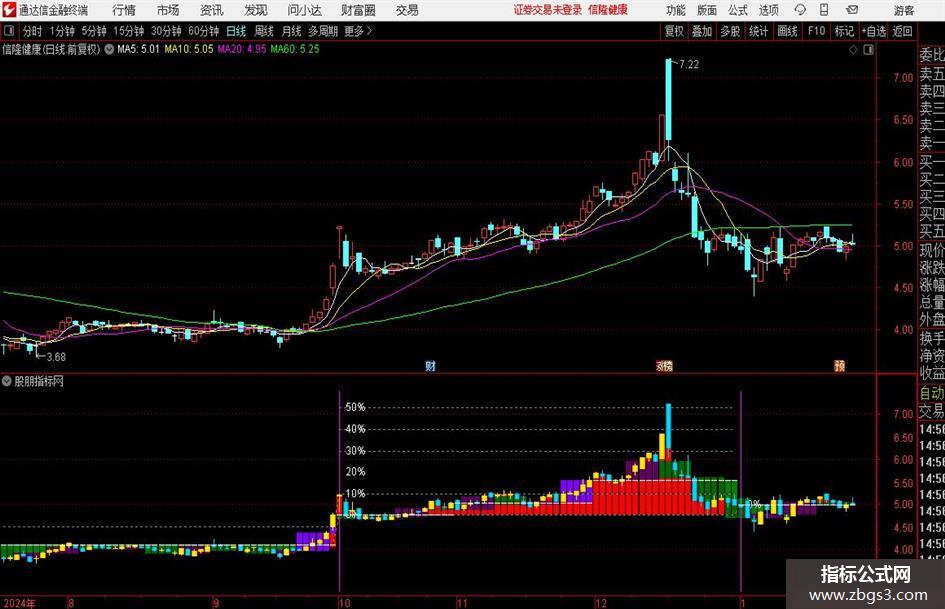Select the 周线 period tab
This screenshot has height=609, width=945.
click(263, 31)
